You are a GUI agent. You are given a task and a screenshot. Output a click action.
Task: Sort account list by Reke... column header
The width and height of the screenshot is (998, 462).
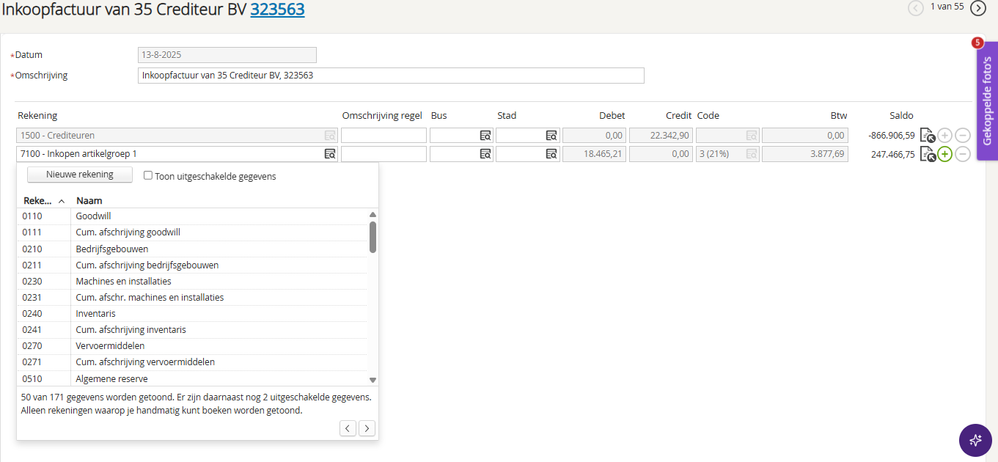[x=44, y=200]
